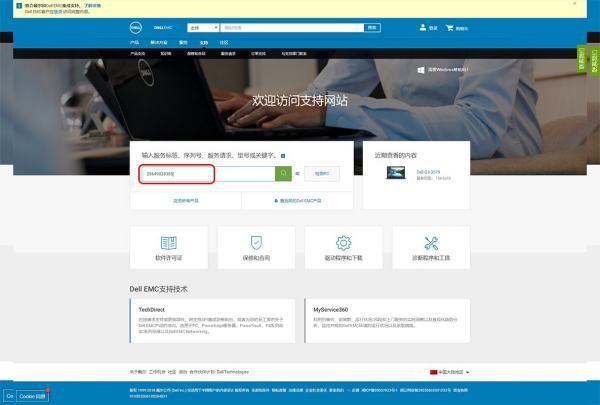This screenshot has height=405, width=600.
Task: Click the green search magnifier button
Action: [x=283, y=174]
